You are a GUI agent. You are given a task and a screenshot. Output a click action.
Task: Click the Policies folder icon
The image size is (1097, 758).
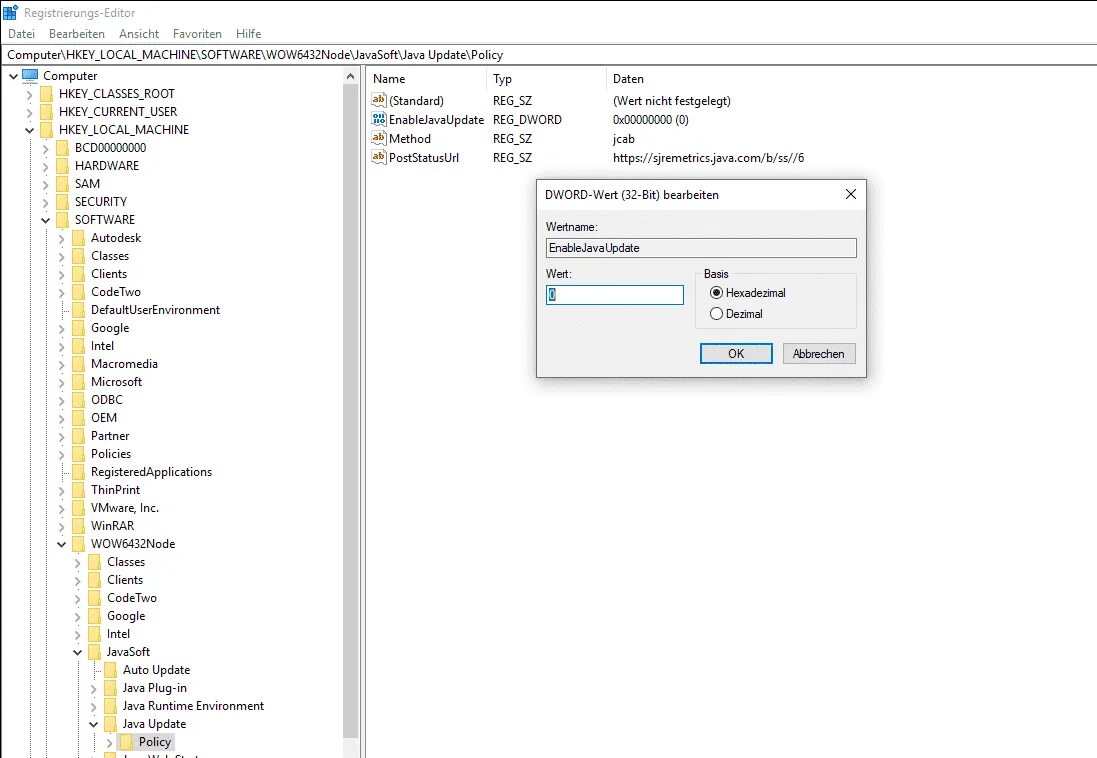[x=78, y=454]
